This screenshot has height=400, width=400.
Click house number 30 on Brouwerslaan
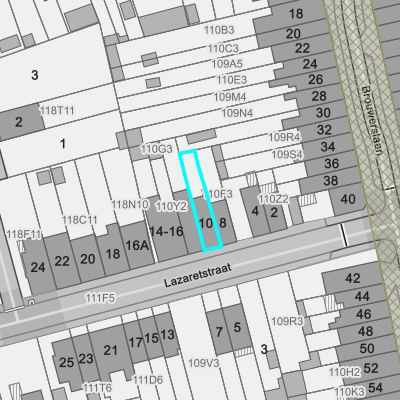[x=323, y=113]
